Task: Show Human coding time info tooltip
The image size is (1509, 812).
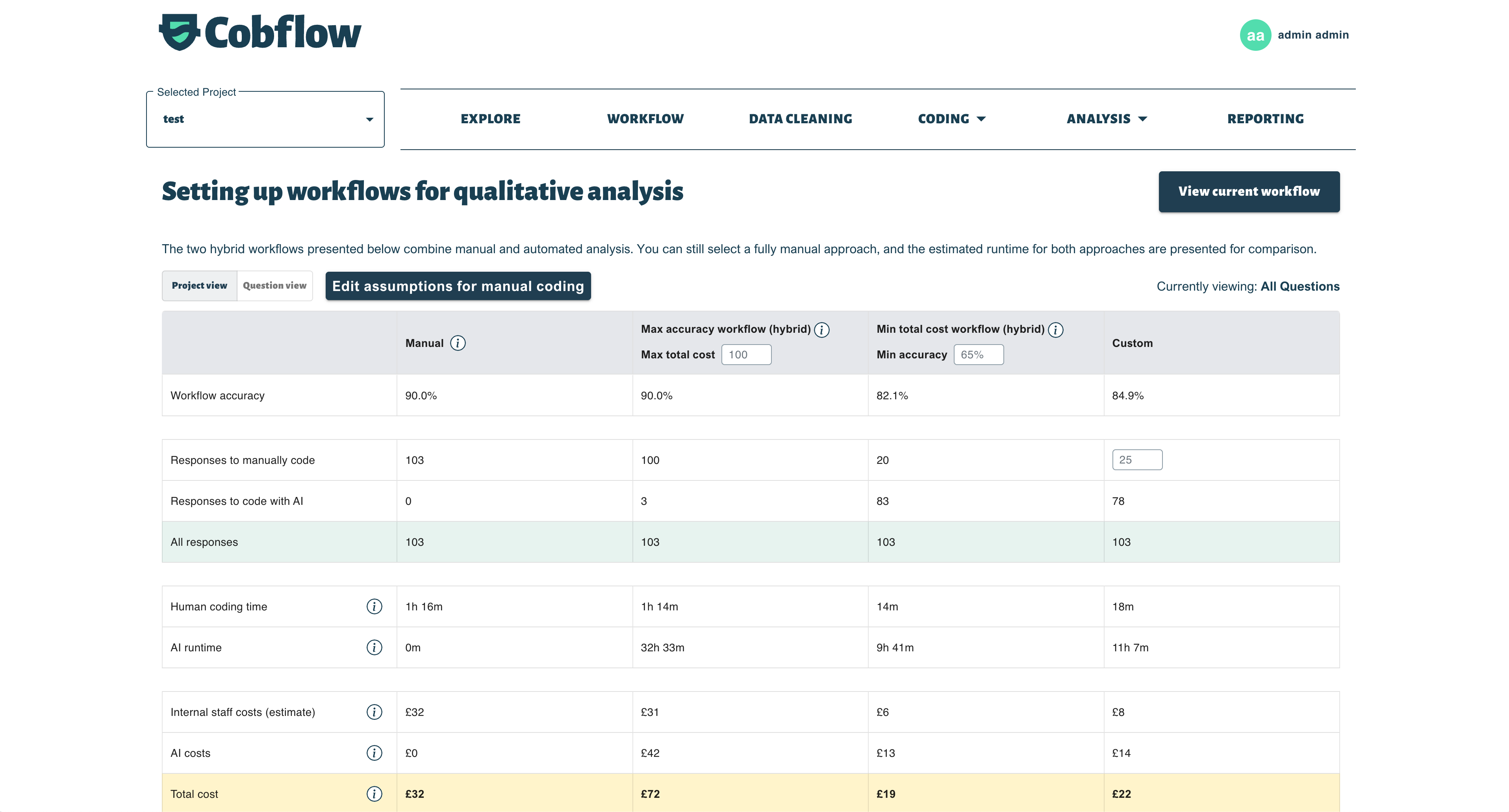Action: coord(374,606)
